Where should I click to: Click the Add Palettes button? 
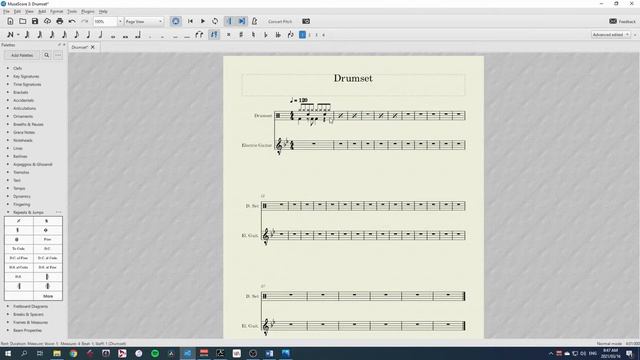click(x=22, y=55)
